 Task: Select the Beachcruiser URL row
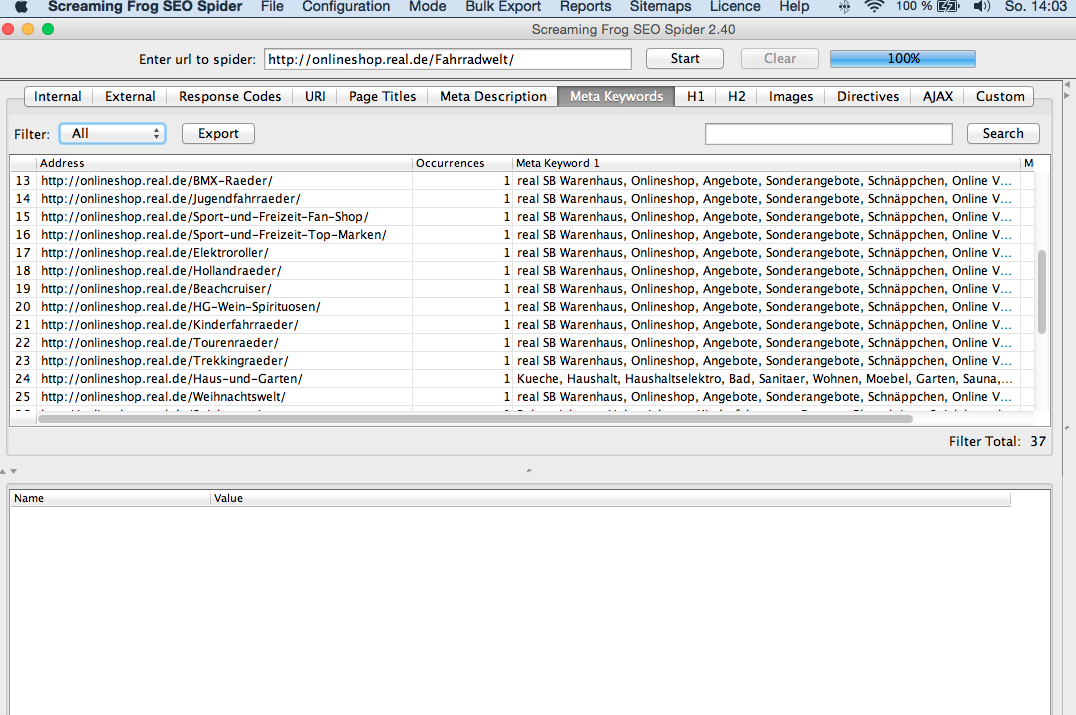click(522, 289)
